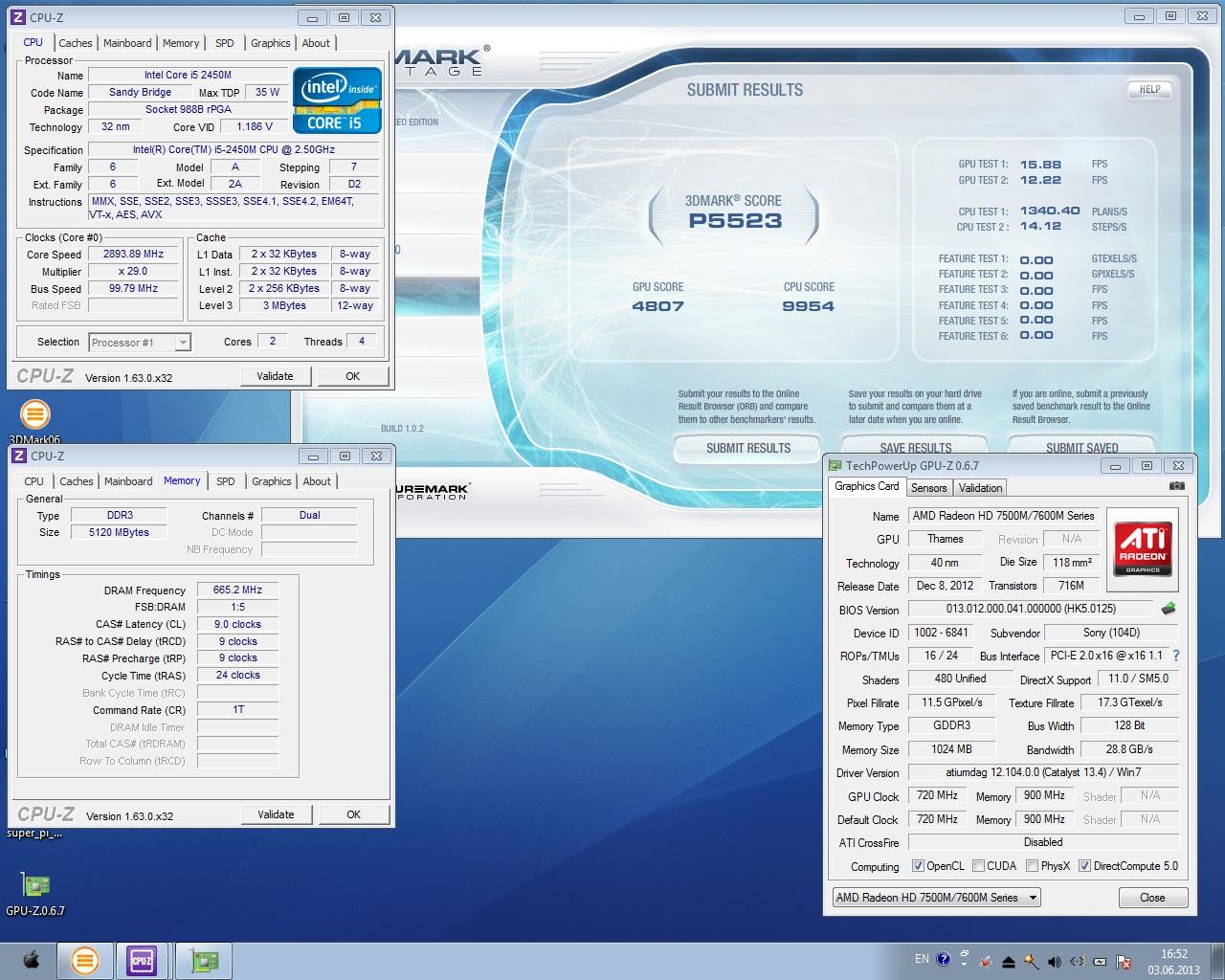The image size is (1225, 980).
Task: Toggle the DirectCompute 5.0 checkbox
Action: 1084,866
